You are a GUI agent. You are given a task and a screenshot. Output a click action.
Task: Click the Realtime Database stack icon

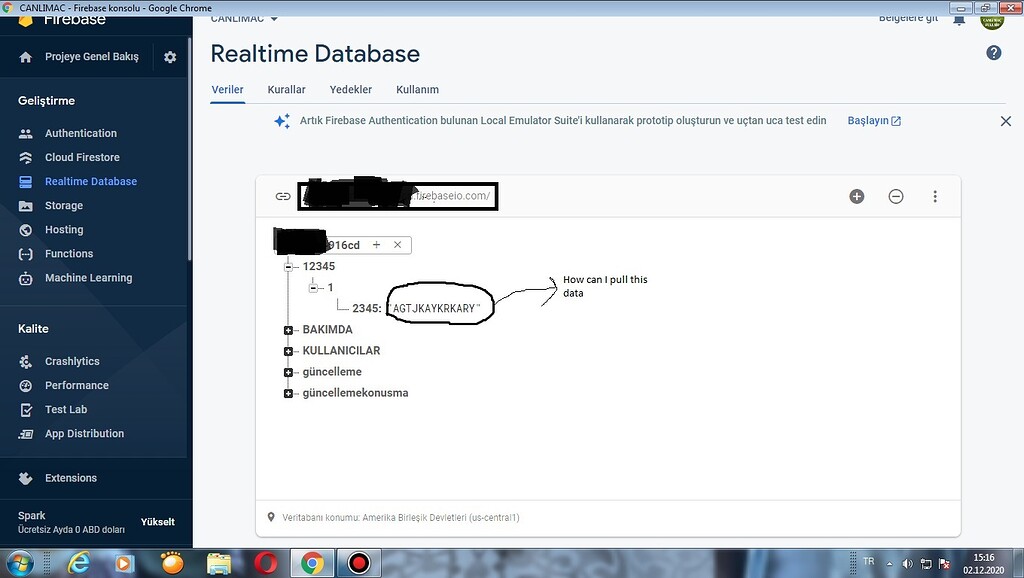point(25,182)
